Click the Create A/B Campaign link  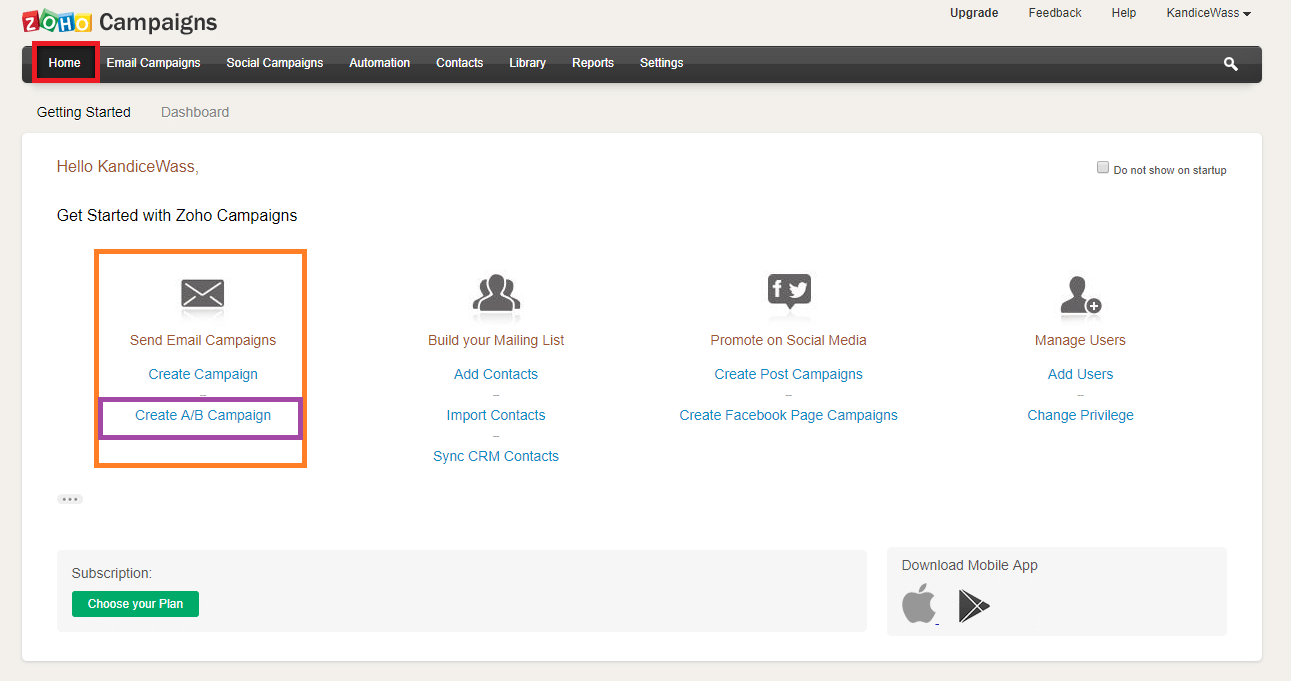coord(203,415)
